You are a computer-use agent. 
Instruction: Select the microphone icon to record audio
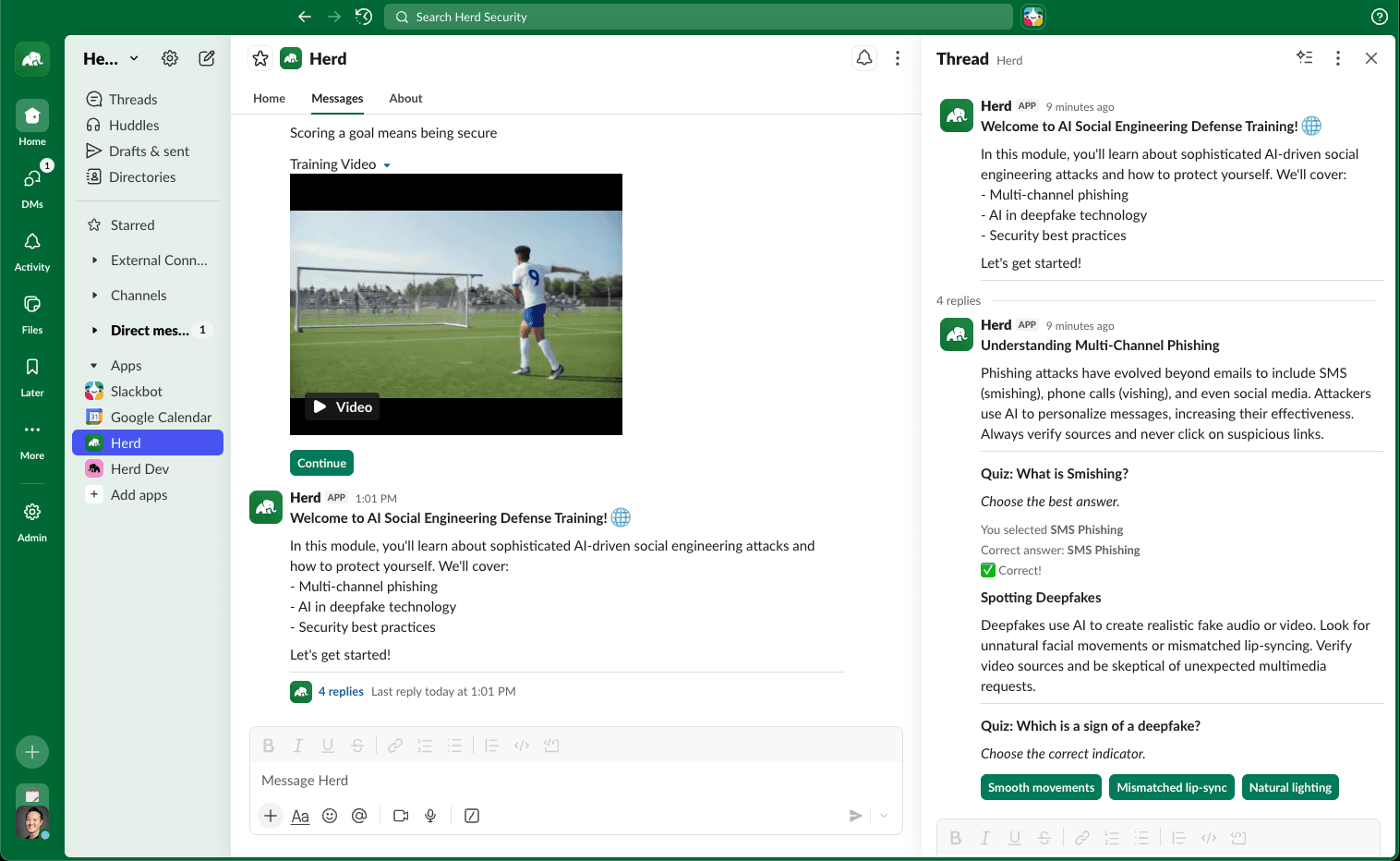(429, 816)
